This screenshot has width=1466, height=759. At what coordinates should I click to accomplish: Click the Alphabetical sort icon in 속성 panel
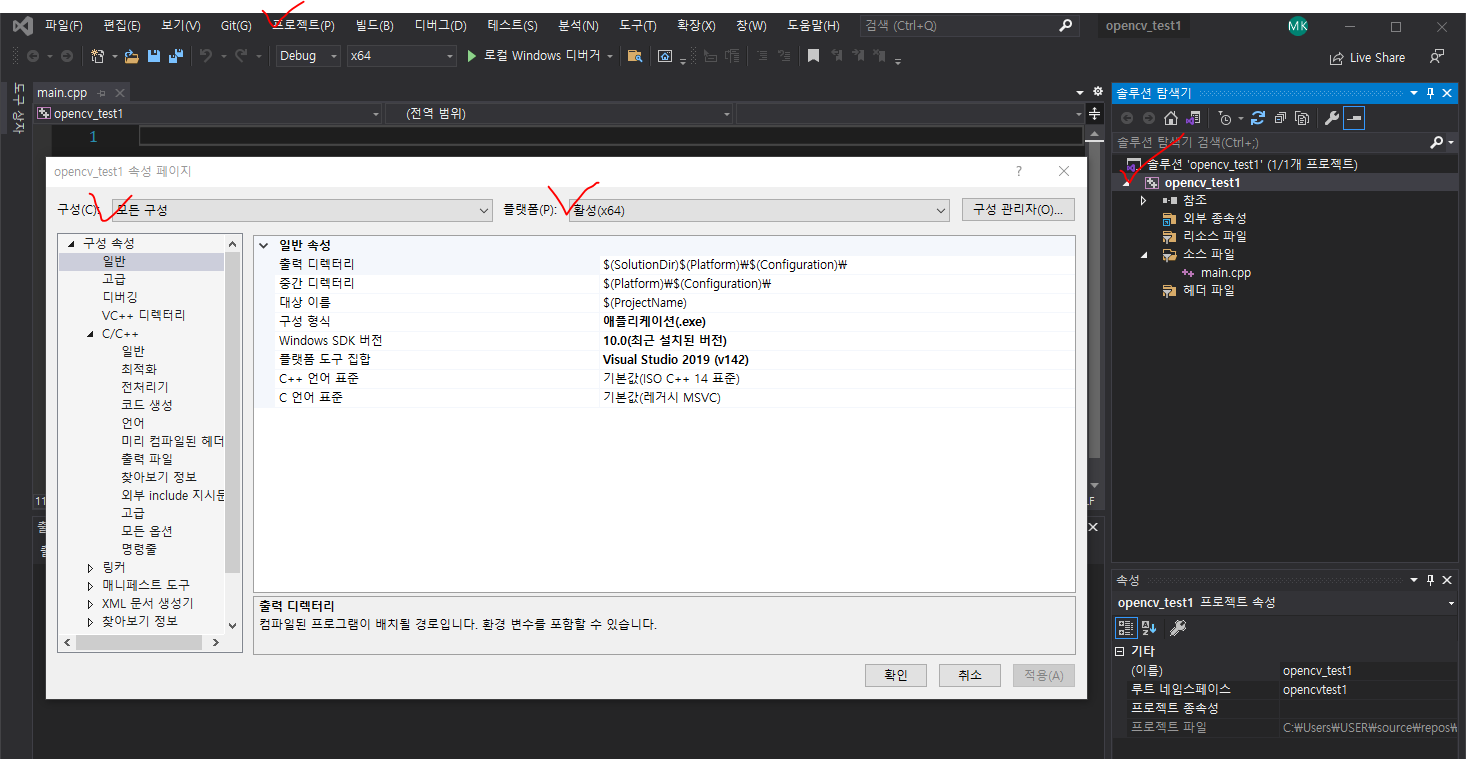(1149, 627)
